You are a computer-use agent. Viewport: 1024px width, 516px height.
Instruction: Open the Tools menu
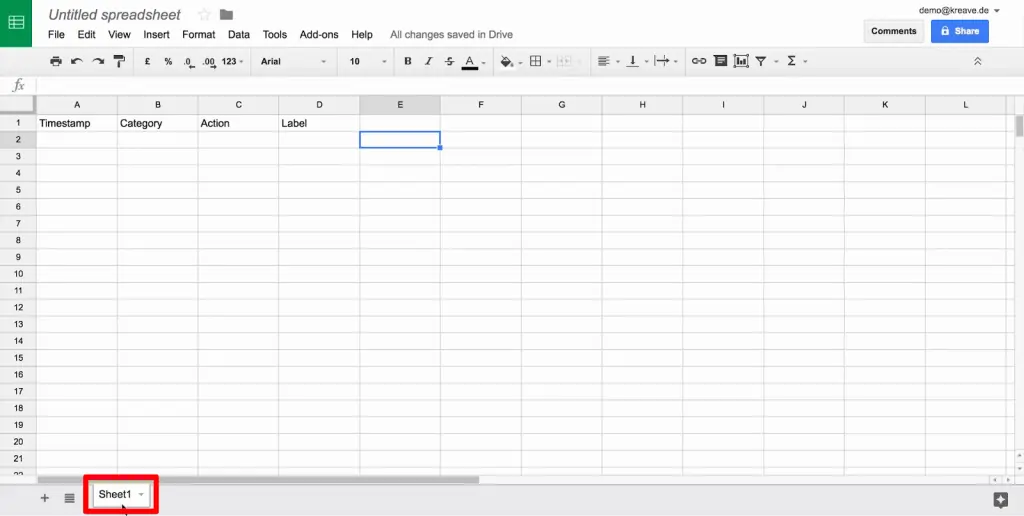click(x=275, y=35)
